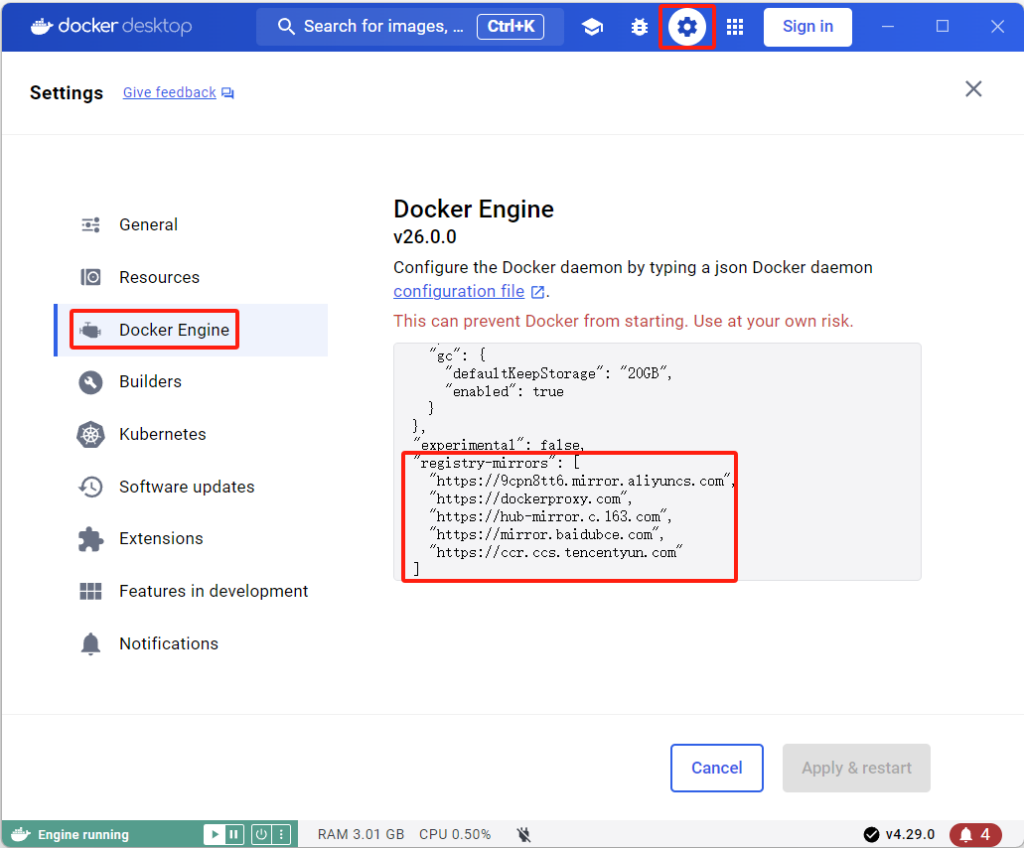Click the Cancel button
1024x848 pixels.
716,768
